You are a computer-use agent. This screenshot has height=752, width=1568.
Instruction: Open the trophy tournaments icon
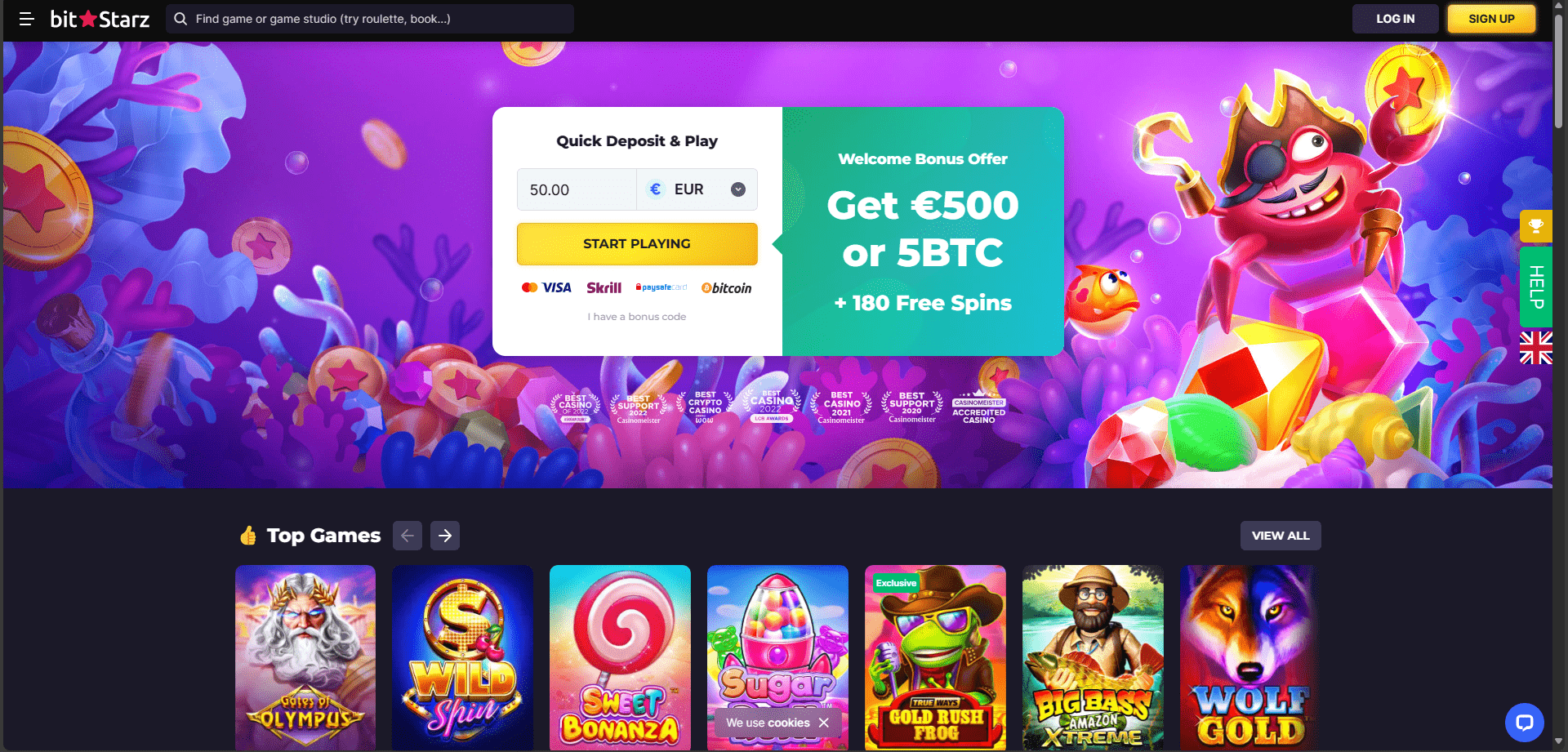coord(1535,226)
